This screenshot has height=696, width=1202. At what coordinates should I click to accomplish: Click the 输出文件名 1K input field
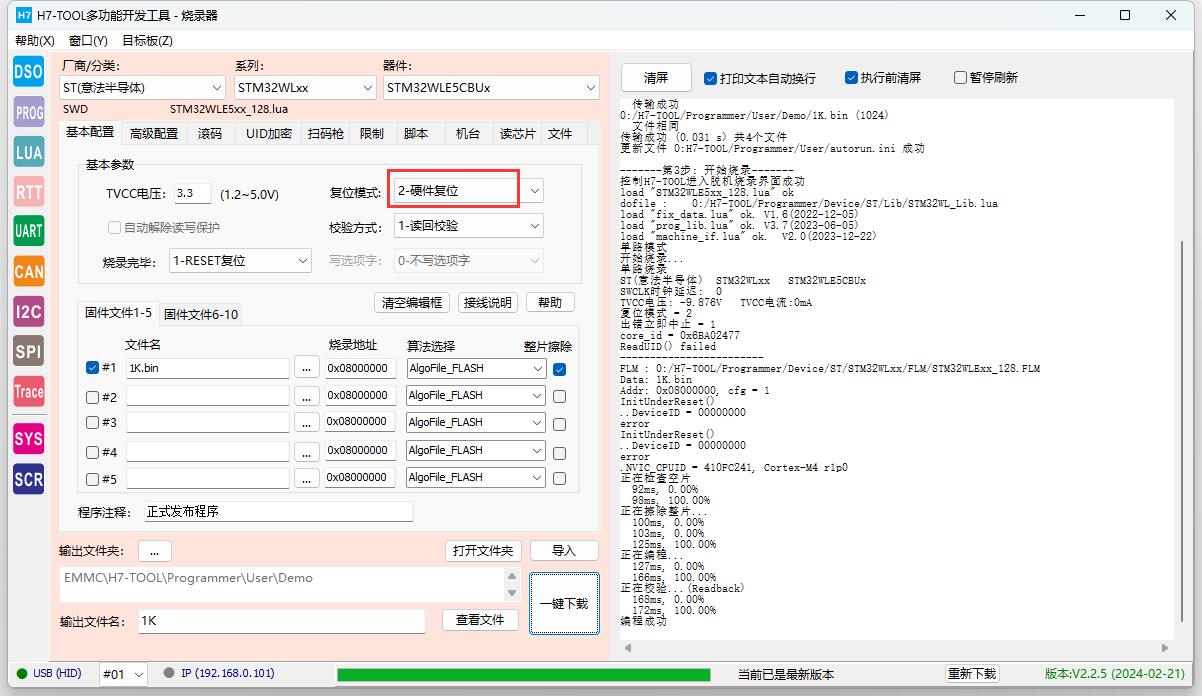coord(281,621)
